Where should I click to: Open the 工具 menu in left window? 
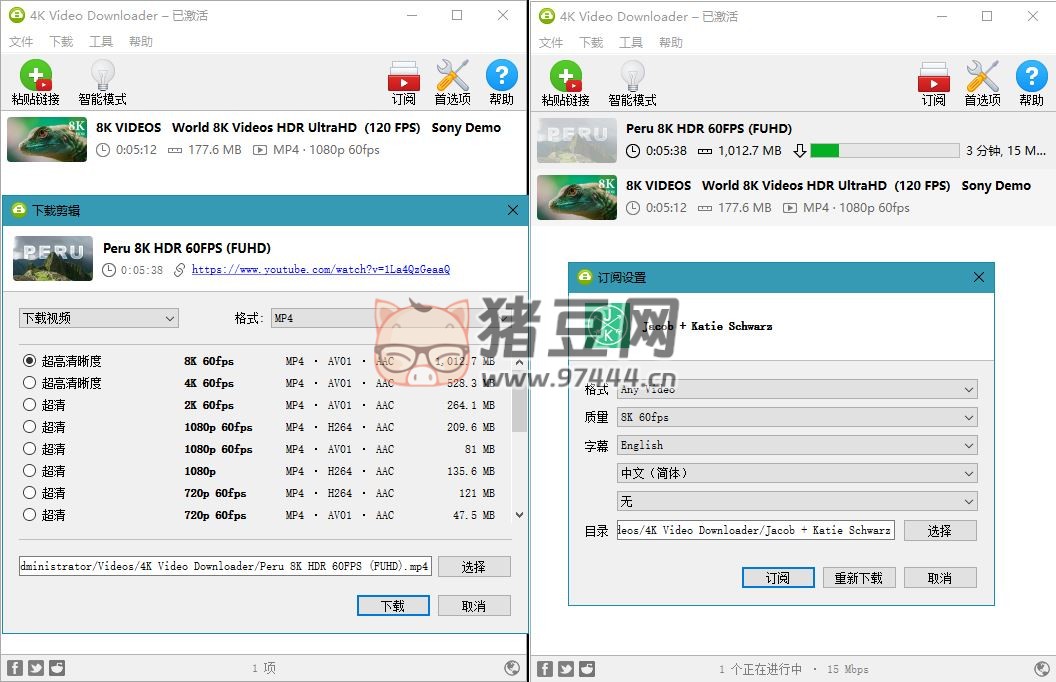(x=101, y=42)
